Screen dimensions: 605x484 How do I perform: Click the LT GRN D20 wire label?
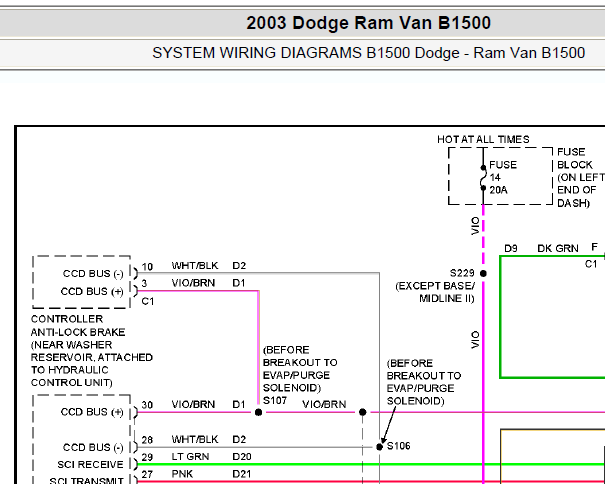[211, 457]
